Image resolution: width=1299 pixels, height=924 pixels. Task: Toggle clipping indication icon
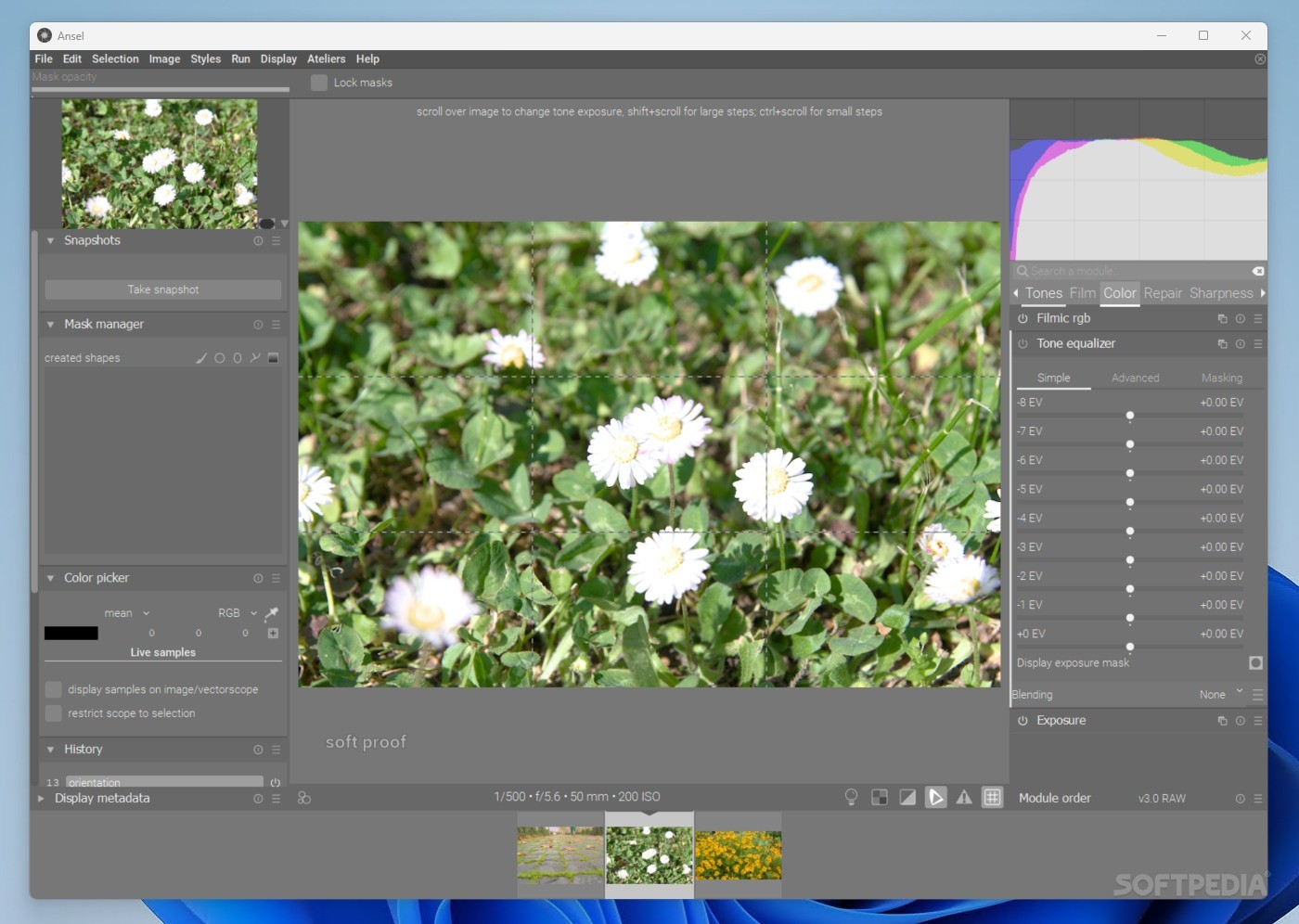point(907,797)
